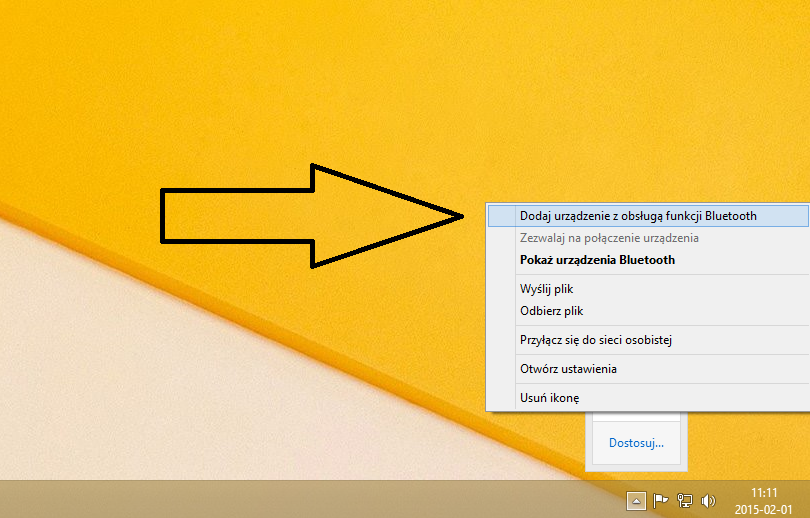Click 'Przyłącz się do sieci osobistej'

595,340
